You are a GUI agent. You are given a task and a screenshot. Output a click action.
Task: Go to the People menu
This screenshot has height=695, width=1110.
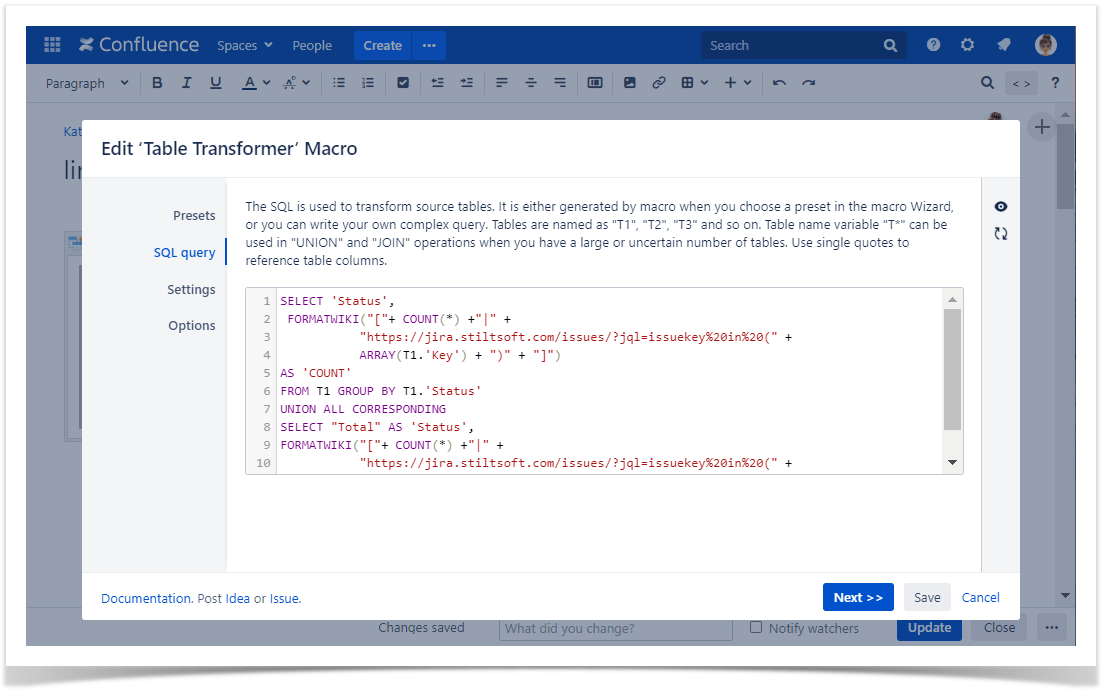(x=312, y=45)
